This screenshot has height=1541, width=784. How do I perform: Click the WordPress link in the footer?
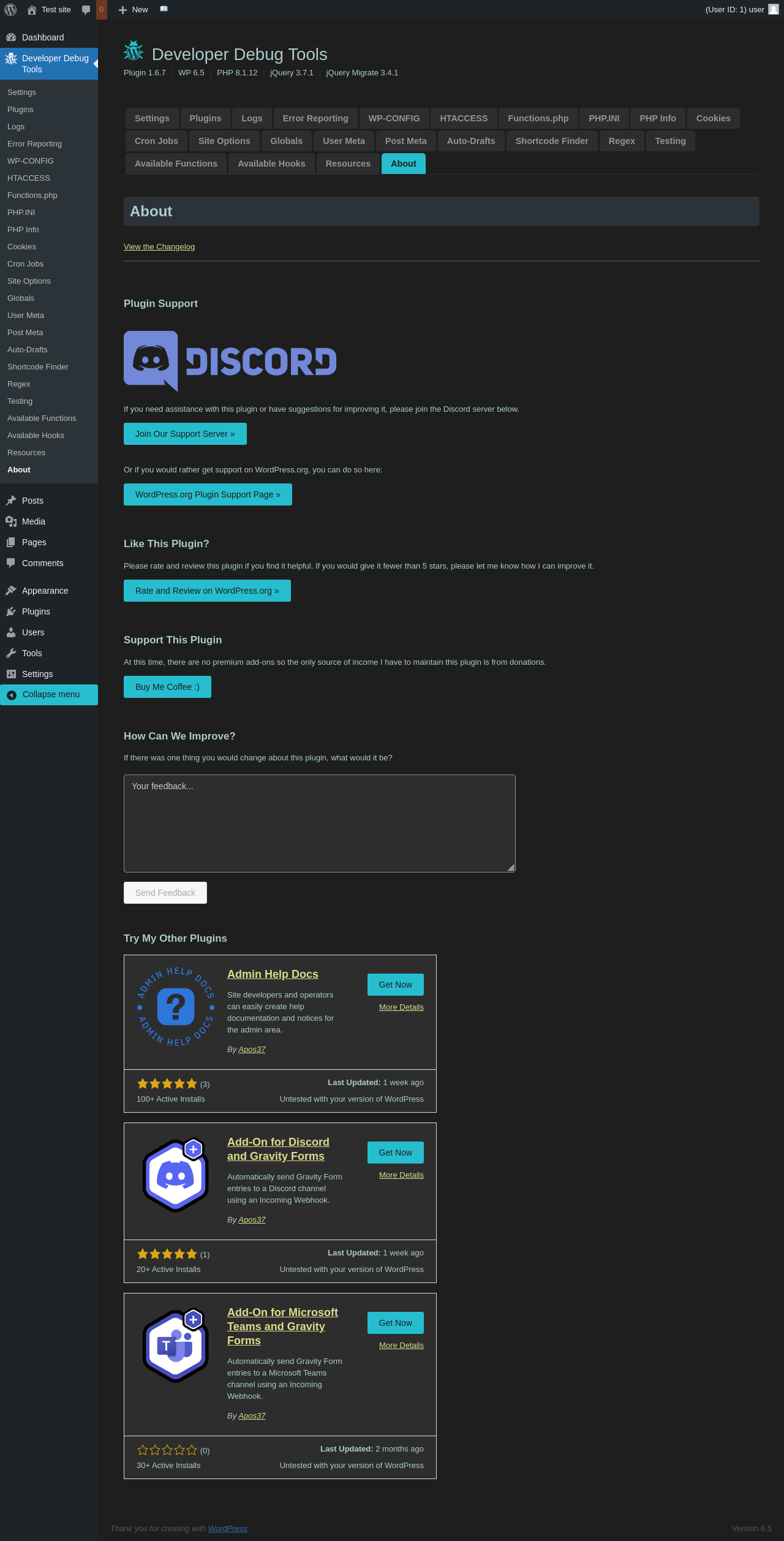coord(228,1529)
